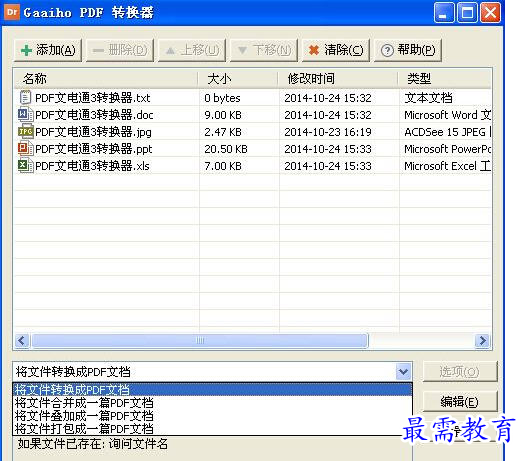Click date cell 2014-10-23 16:19
Screen dimensions: 524x461
pyautogui.click(x=328, y=132)
